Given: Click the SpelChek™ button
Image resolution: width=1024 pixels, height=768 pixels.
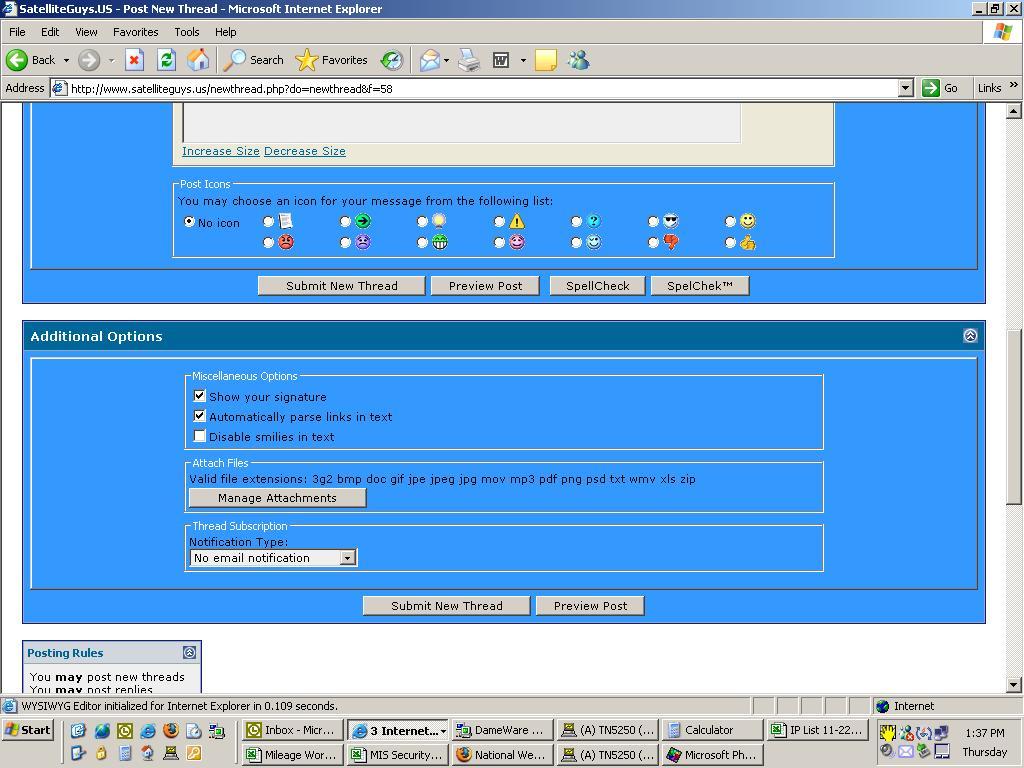Looking at the screenshot, I should (699, 286).
